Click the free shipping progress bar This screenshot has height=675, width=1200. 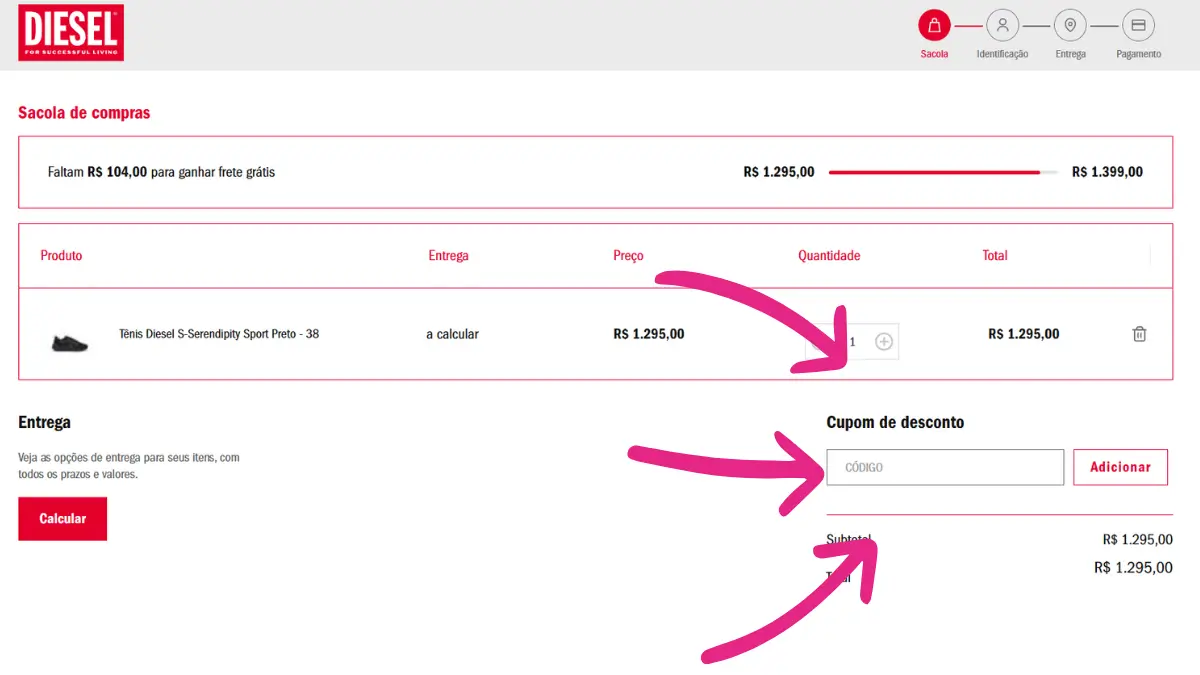coord(943,172)
